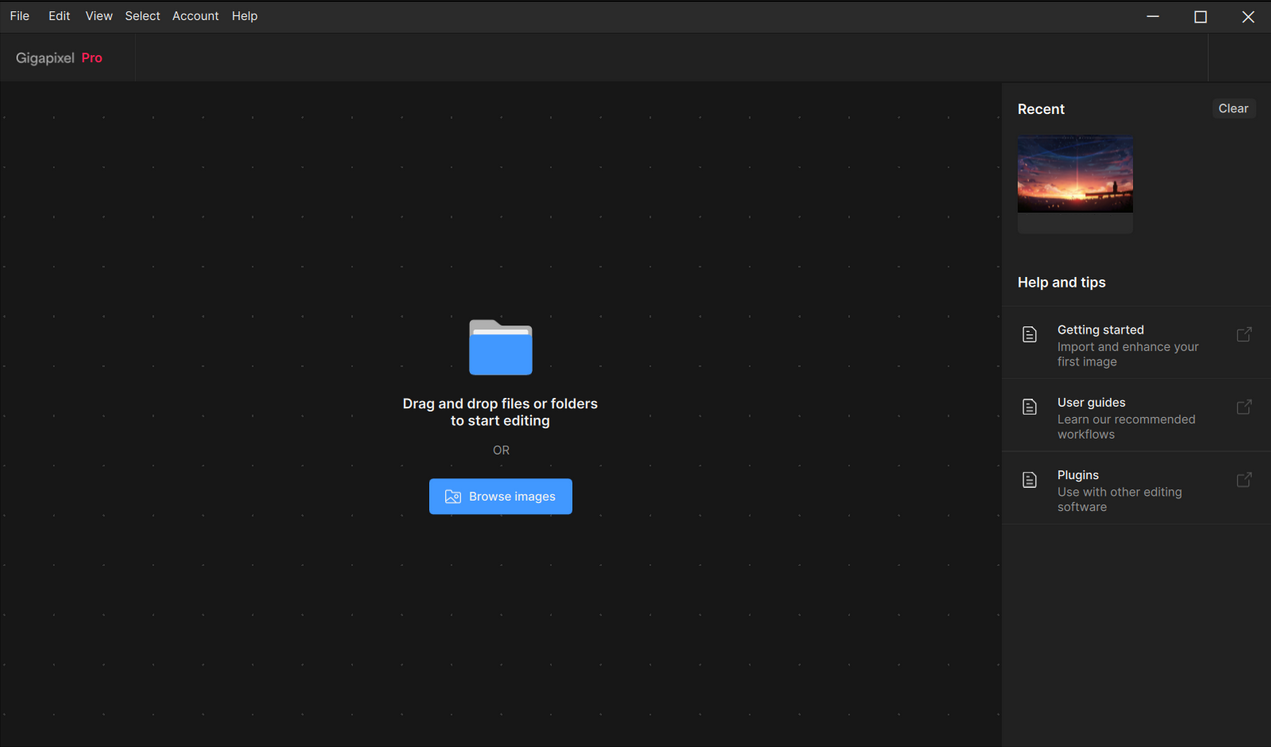Screen dimensions: 1271x747
Task: Click the image icon inside Browse images
Action: pos(453,496)
